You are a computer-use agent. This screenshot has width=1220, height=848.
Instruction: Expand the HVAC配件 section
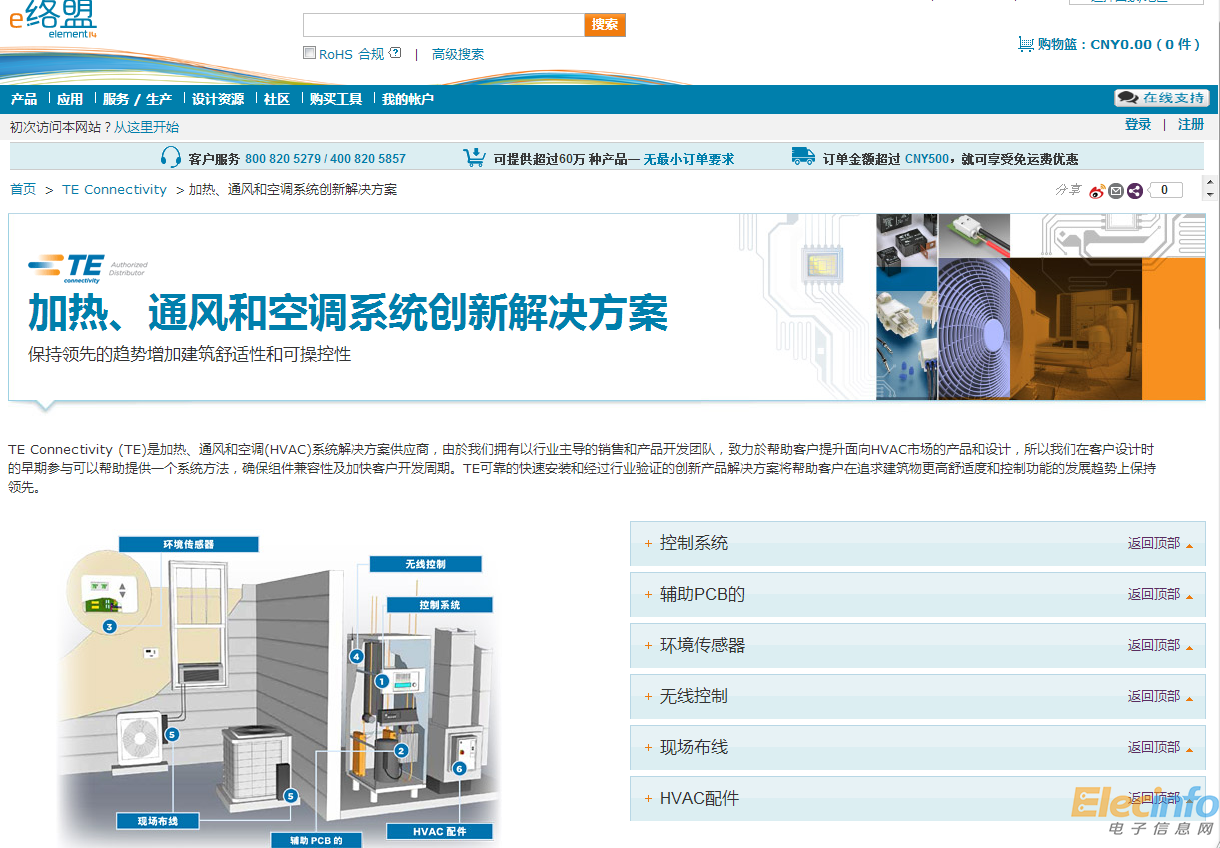click(x=698, y=798)
